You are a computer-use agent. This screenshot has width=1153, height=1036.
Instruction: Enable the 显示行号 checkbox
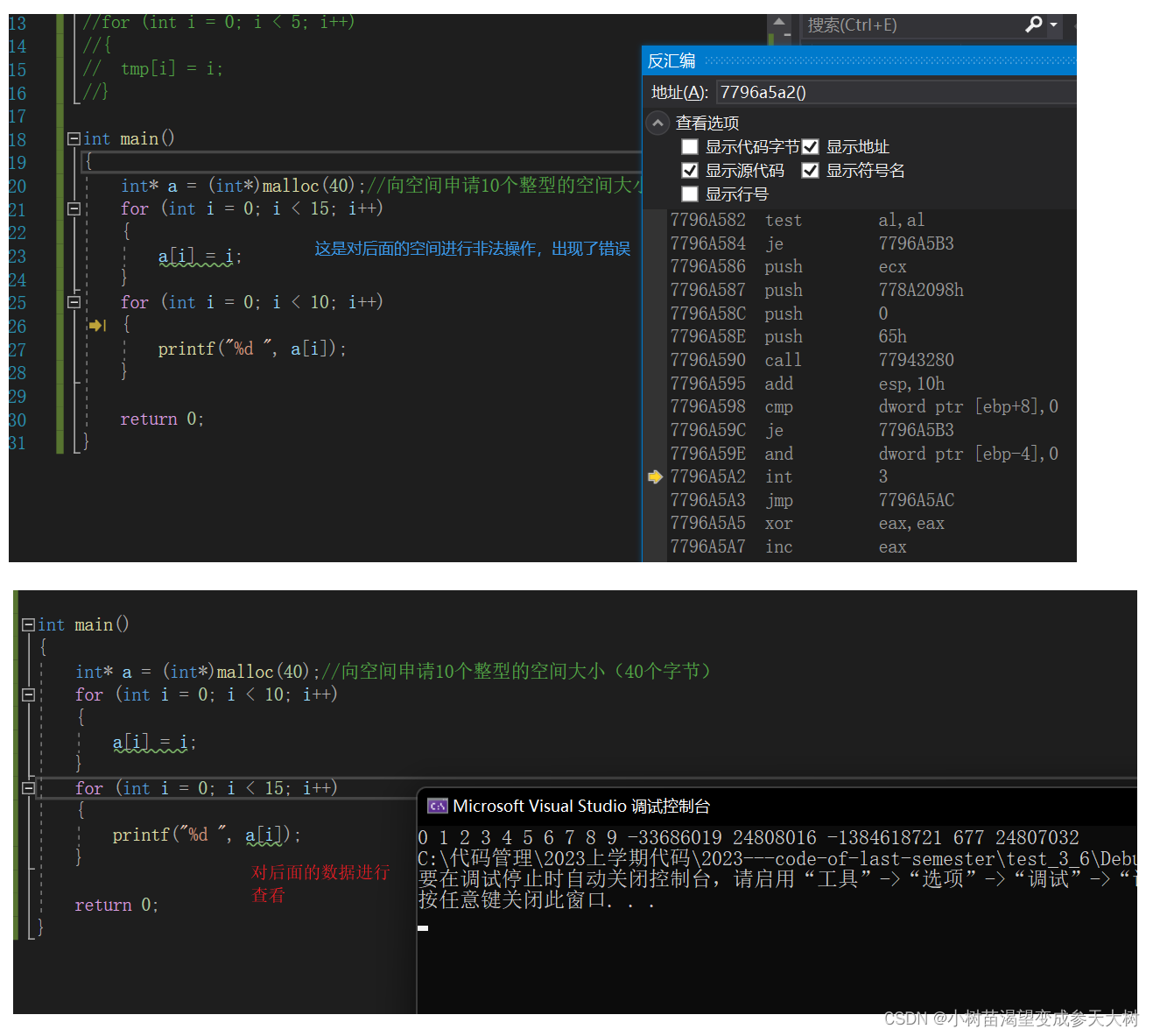(x=690, y=194)
